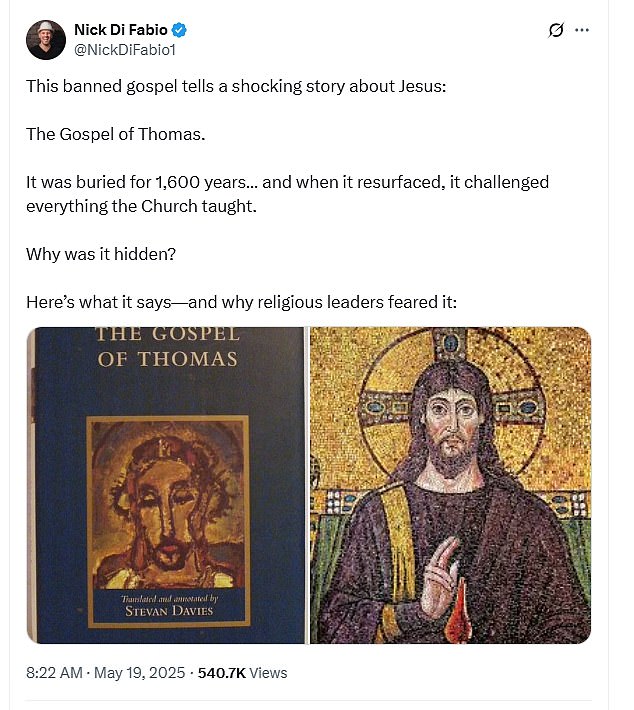
Task: Click the Grok slashed-circle icon
Action: (556, 30)
